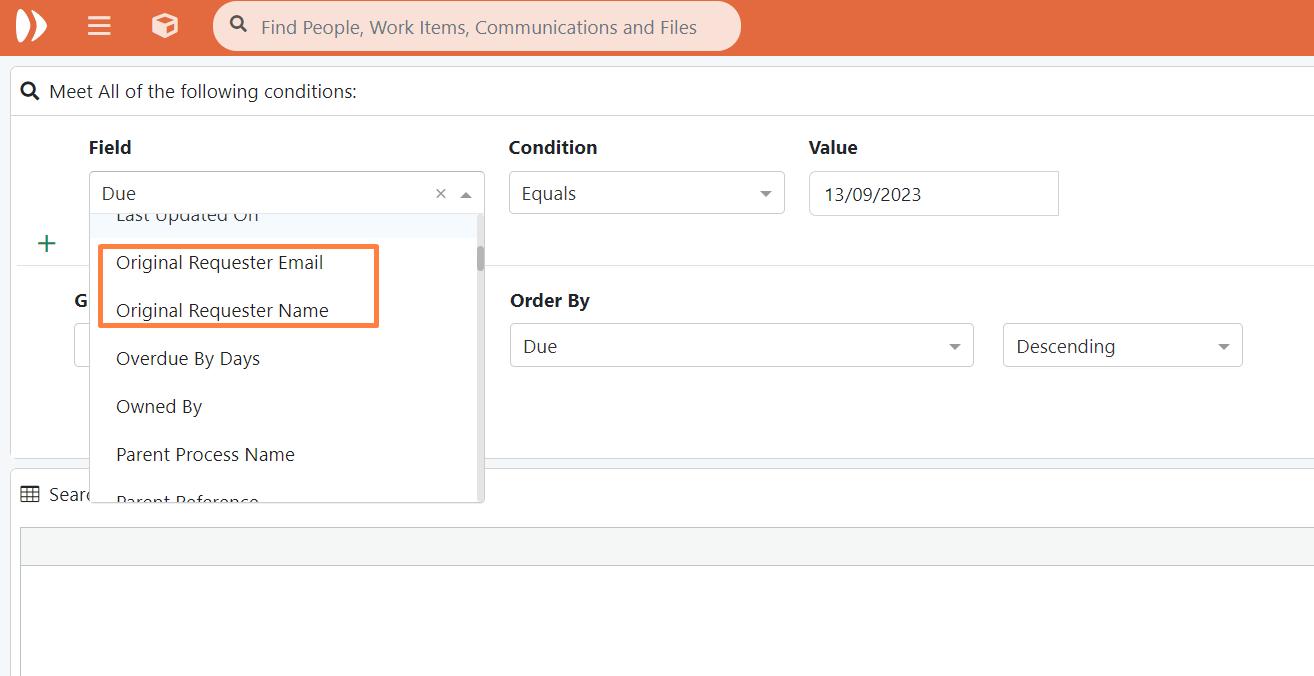Select Original Requester Name from the list
1314x676 pixels.
[x=222, y=311]
